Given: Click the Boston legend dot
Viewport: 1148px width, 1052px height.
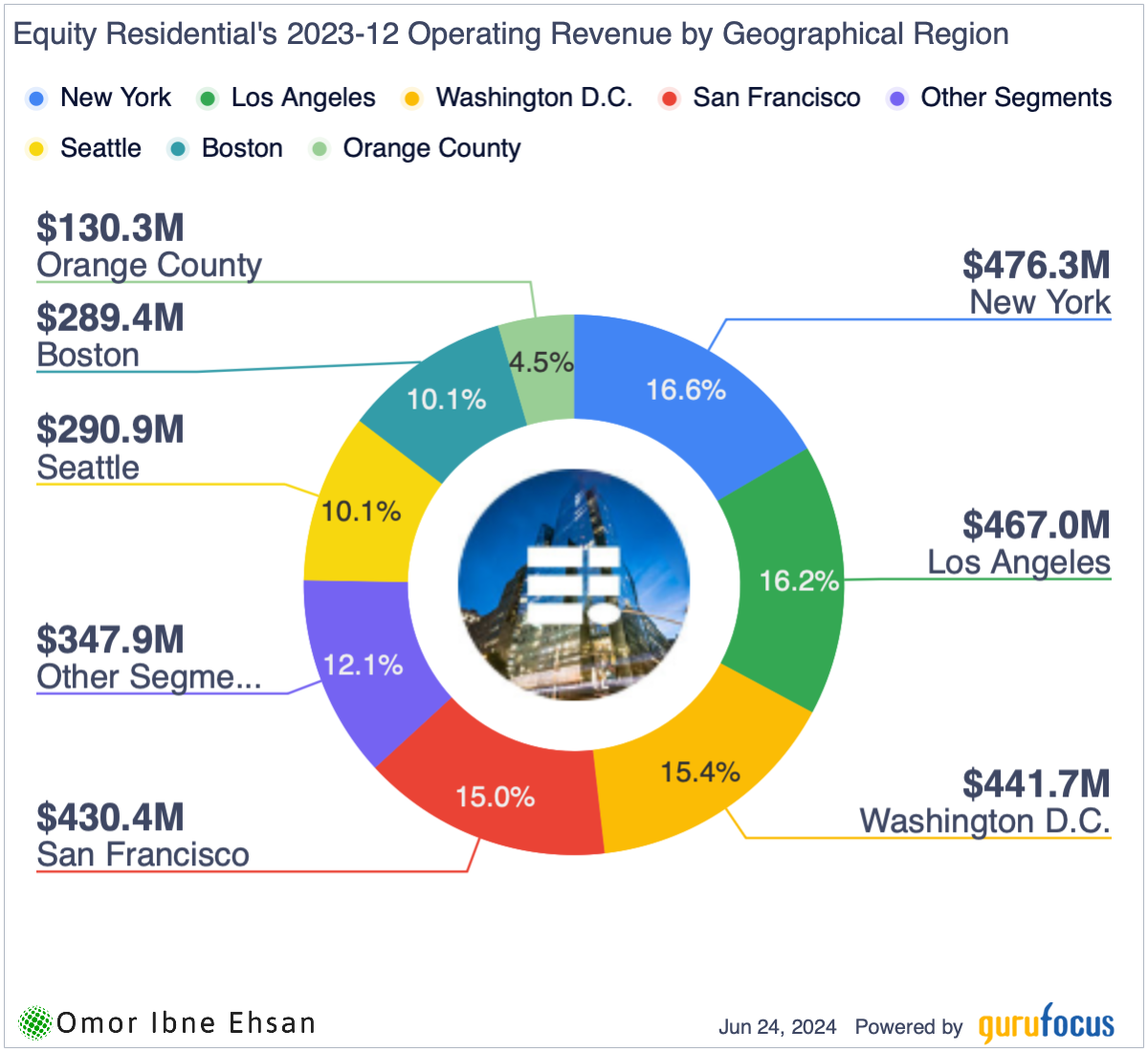Looking at the screenshot, I should [x=179, y=149].
